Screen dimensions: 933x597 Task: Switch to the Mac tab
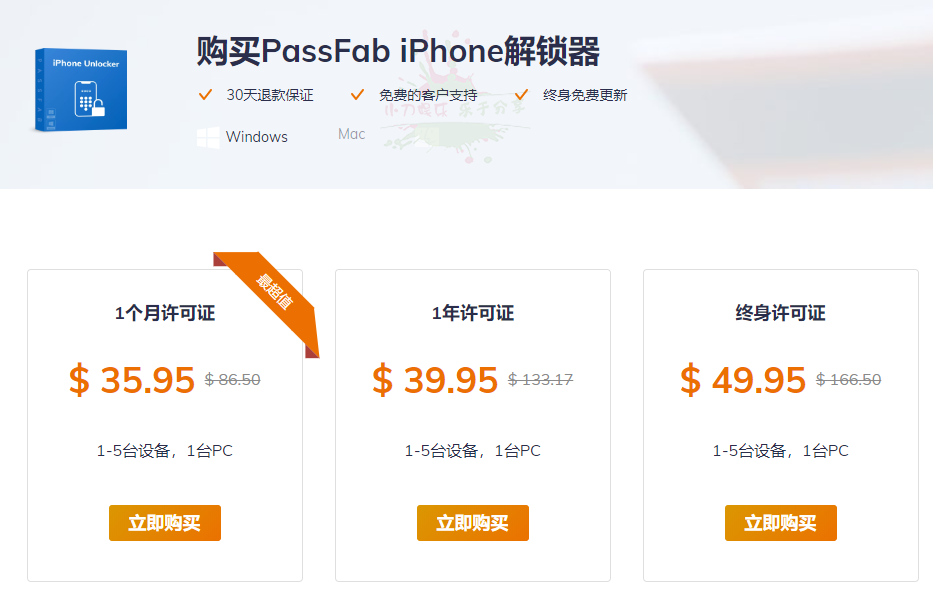[x=352, y=134]
